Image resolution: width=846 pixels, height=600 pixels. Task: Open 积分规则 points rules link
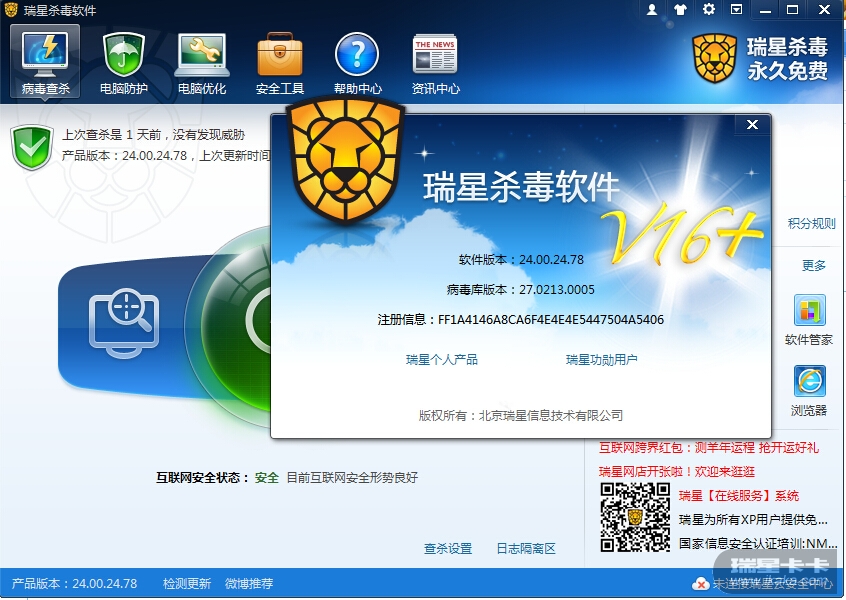click(x=811, y=223)
